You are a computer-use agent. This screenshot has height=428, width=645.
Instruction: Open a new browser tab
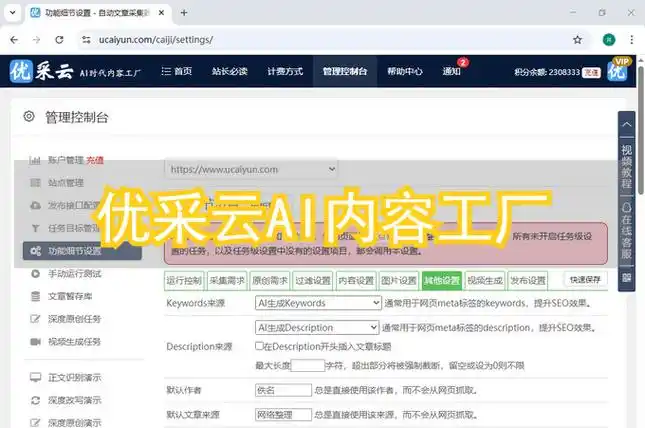click(184, 13)
